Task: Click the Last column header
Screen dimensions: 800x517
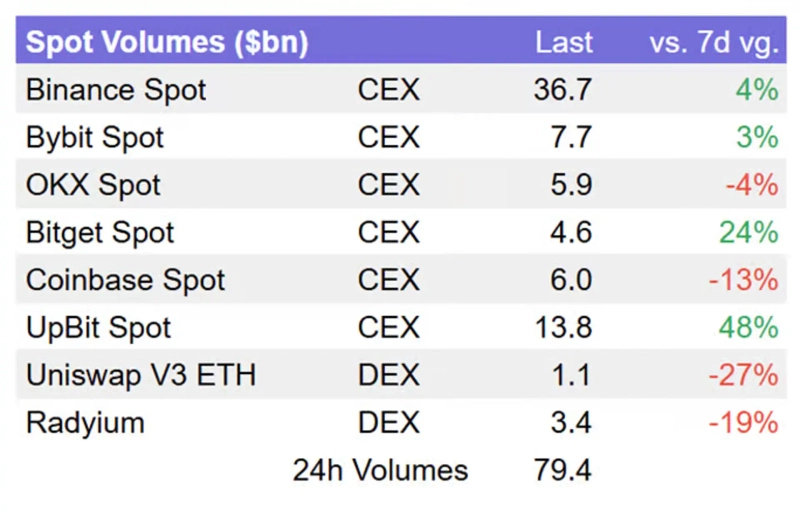Action: point(564,43)
